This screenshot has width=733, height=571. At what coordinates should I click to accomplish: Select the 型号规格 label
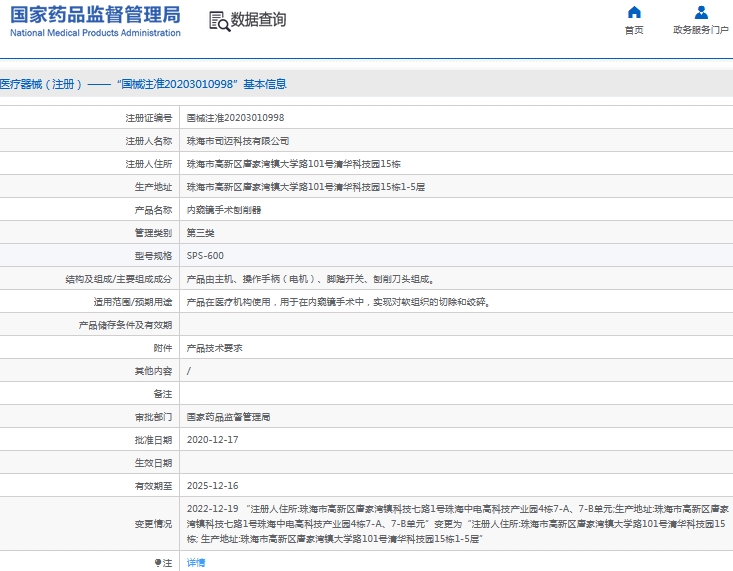[x=153, y=256]
